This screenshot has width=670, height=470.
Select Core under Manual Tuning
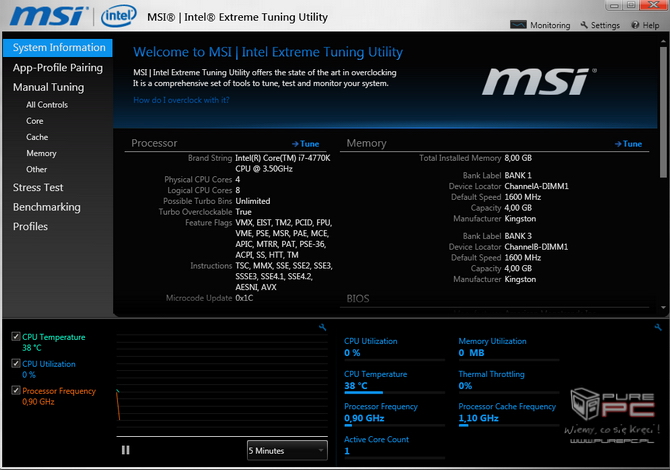(35, 121)
